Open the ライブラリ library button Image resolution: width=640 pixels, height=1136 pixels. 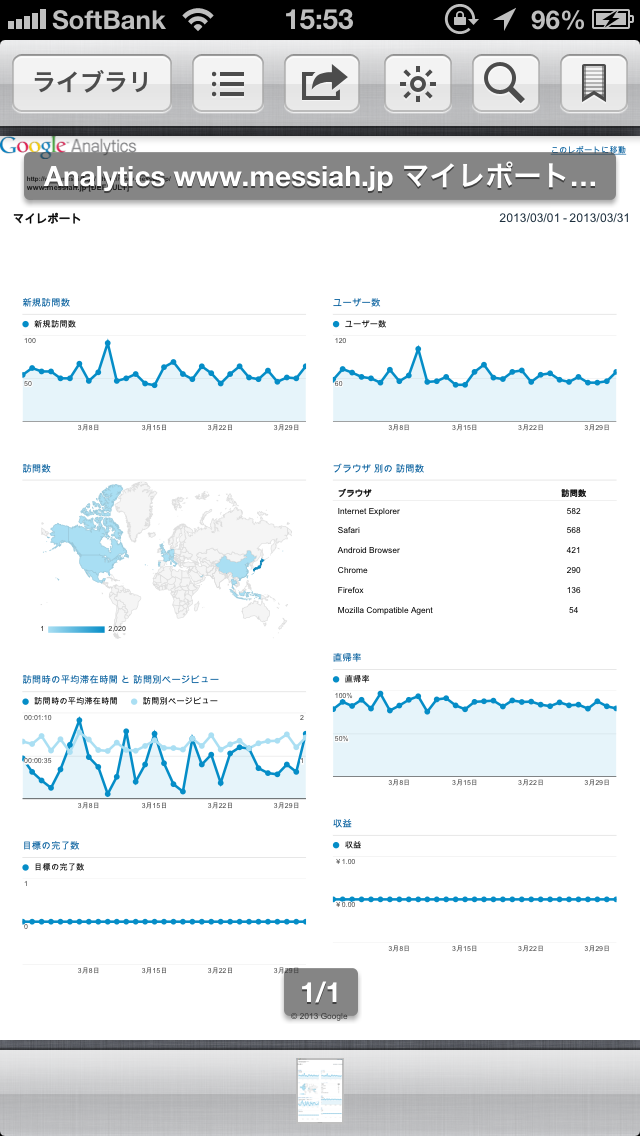92,83
